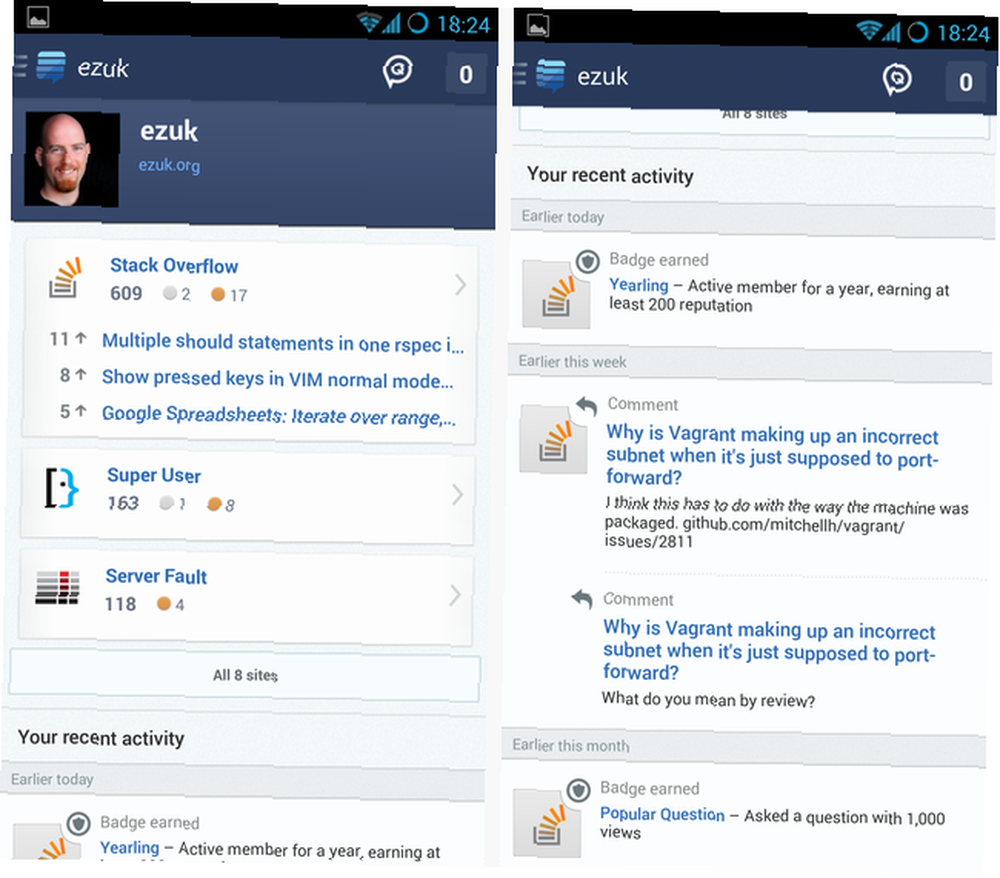This screenshot has height=878, width=1000.
Task: Tap the reply arrow icon of second Comment
Action: (582, 599)
